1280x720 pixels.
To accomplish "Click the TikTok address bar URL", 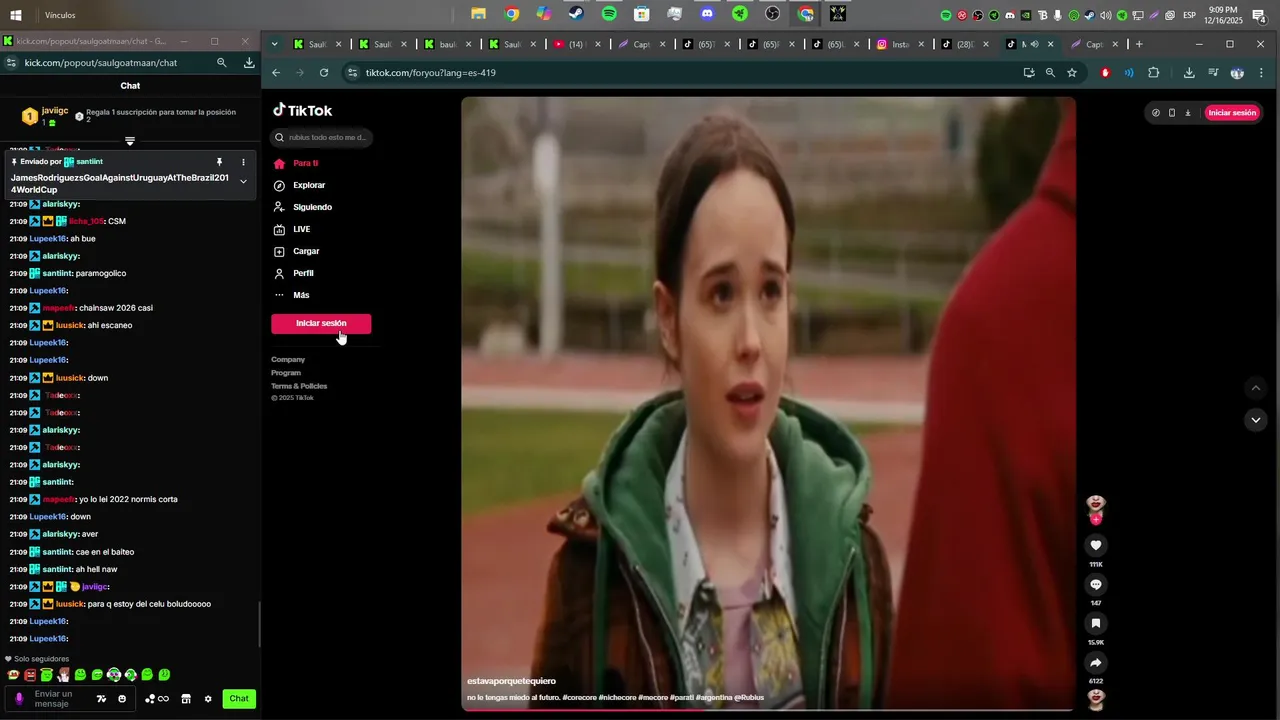I will point(430,72).
